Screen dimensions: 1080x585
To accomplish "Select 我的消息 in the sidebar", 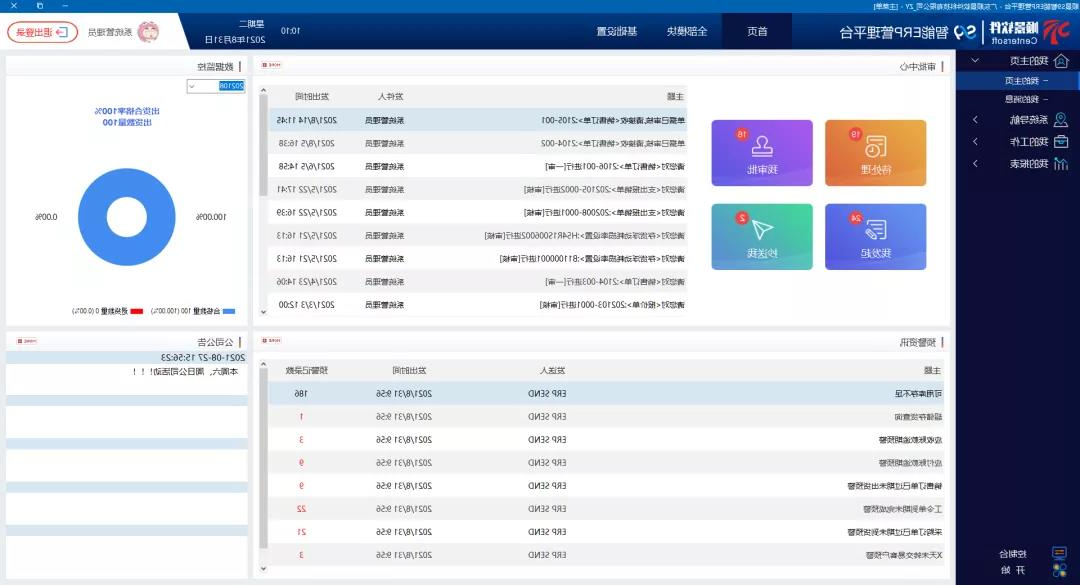I will [1020, 99].
